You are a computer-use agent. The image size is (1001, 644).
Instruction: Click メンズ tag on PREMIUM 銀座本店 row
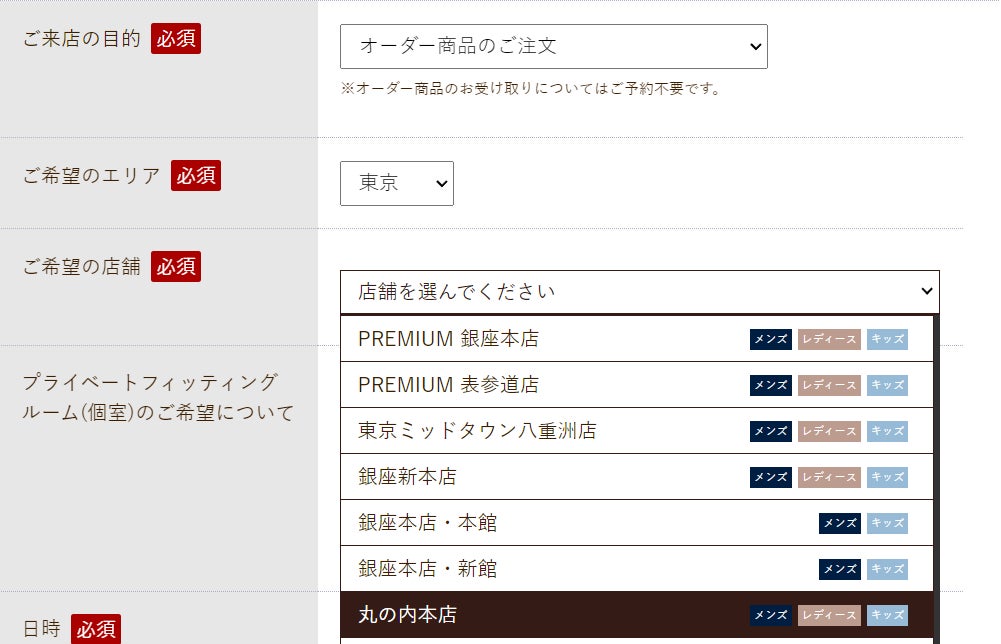[x=770, y=339]
